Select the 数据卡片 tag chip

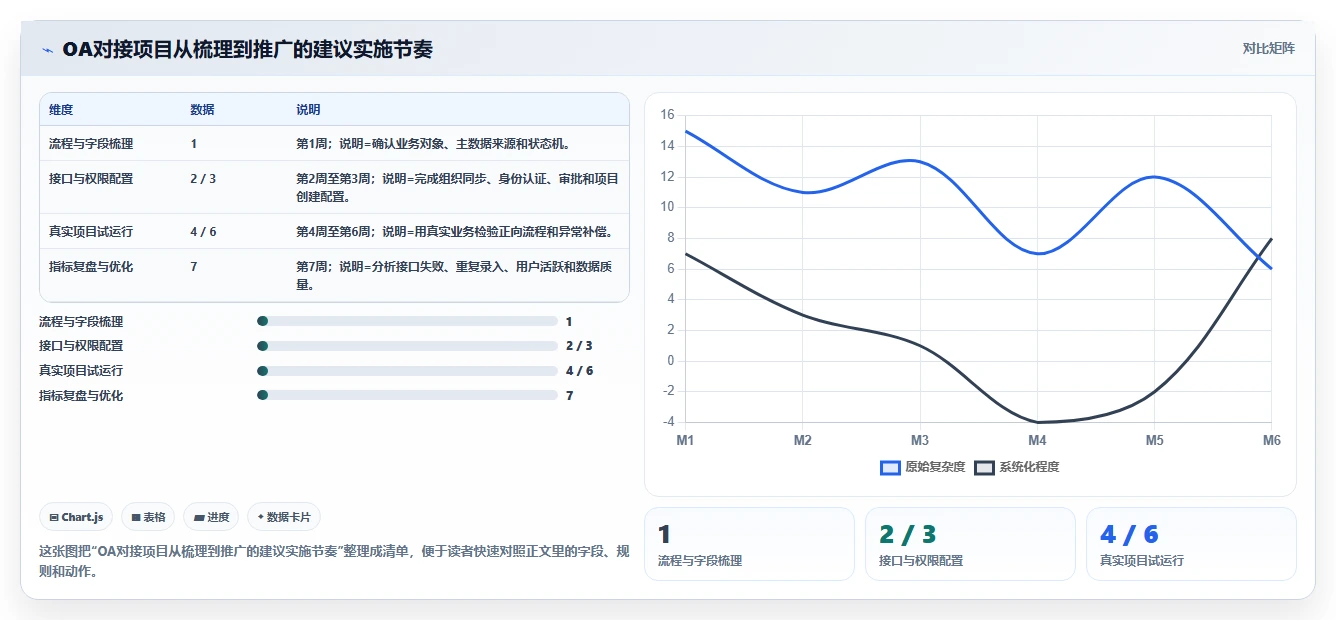[284, 517]
